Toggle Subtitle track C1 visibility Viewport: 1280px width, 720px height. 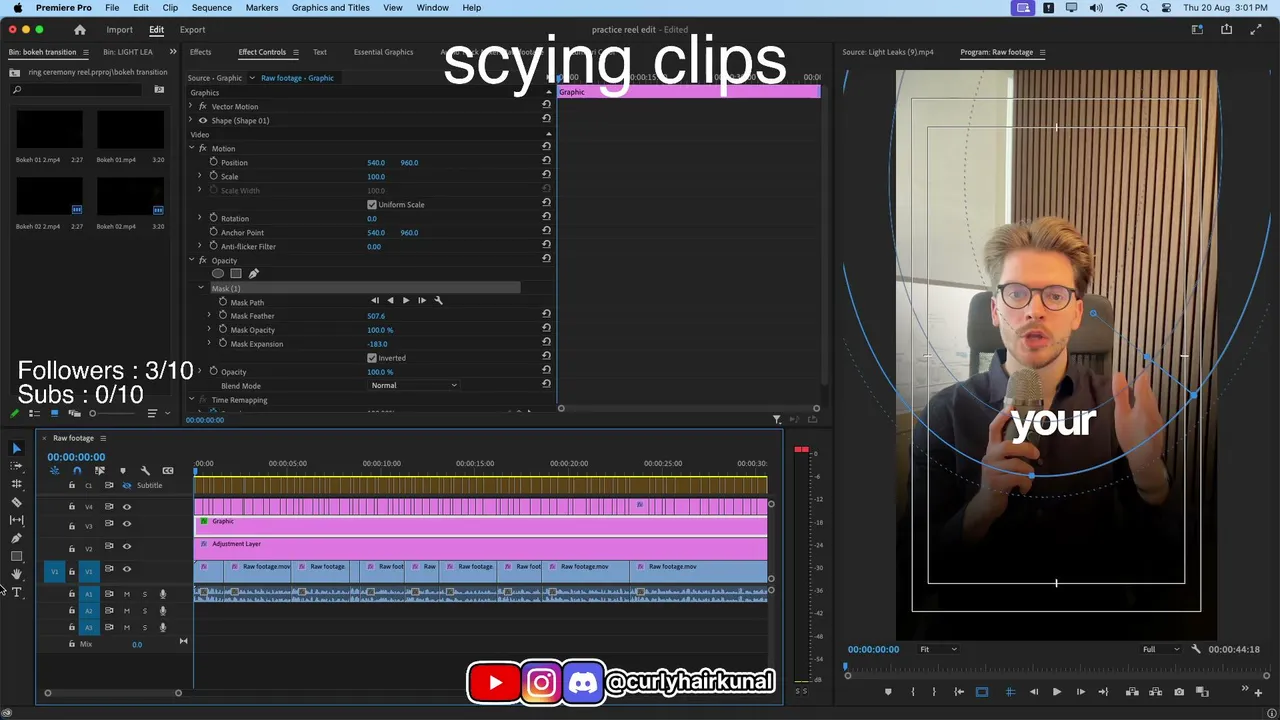pos(126,485)
